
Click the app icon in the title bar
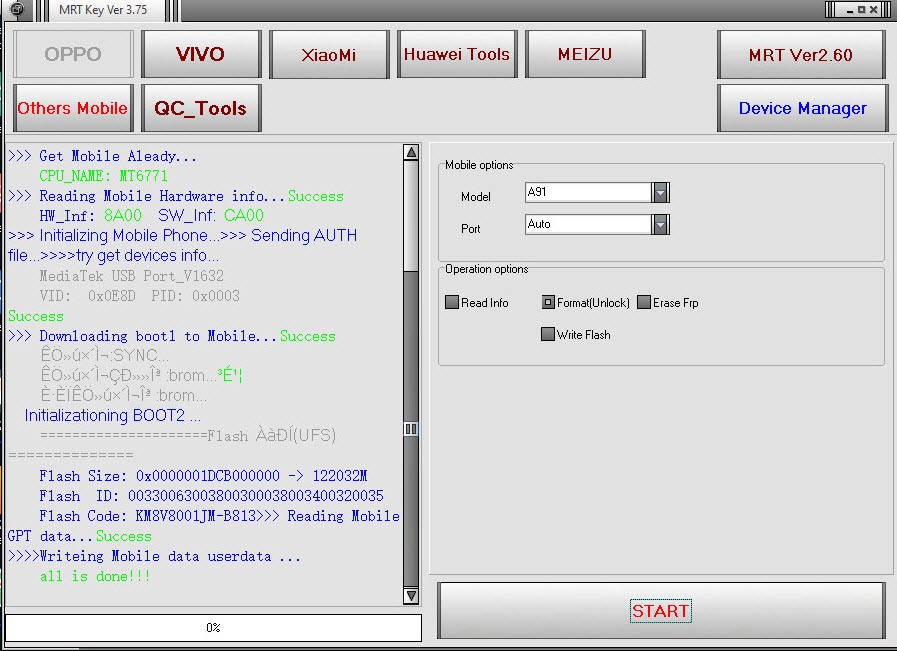[x=18, y=9]
